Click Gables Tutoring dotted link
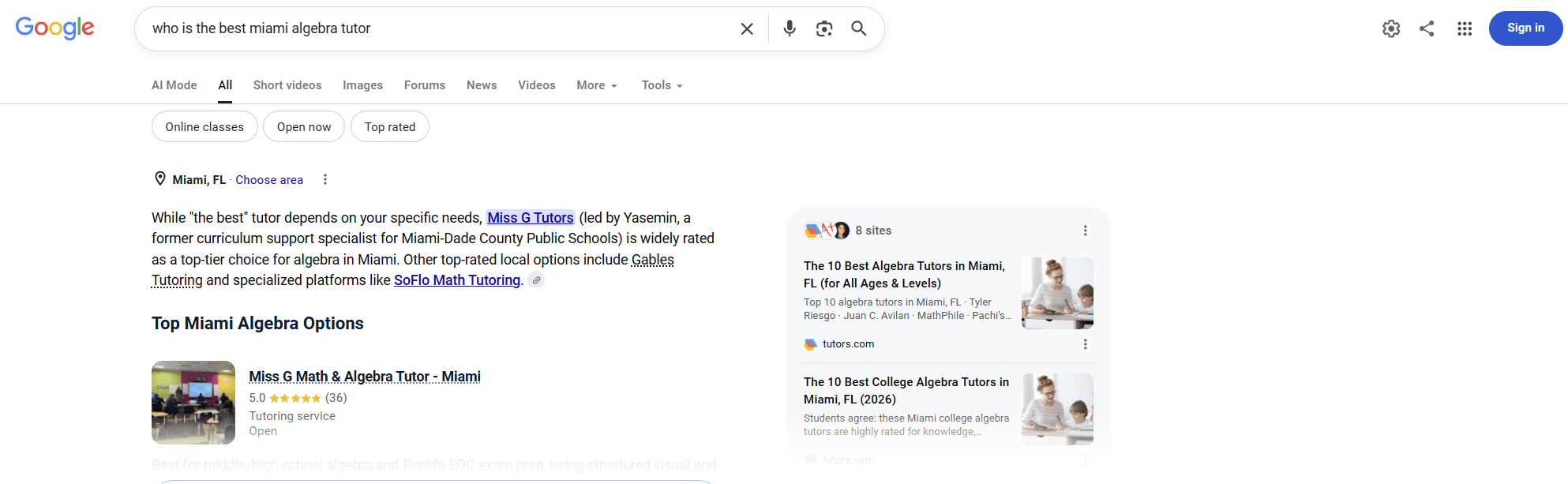This screenshot has height=484, width=1568. coord(653,260)
